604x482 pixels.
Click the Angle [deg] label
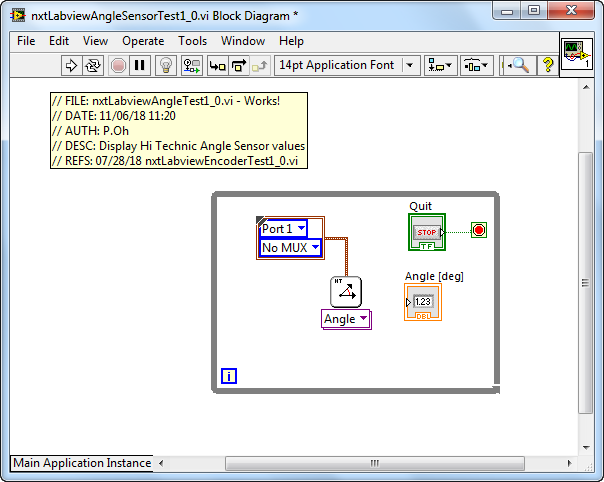coord(434,276)
